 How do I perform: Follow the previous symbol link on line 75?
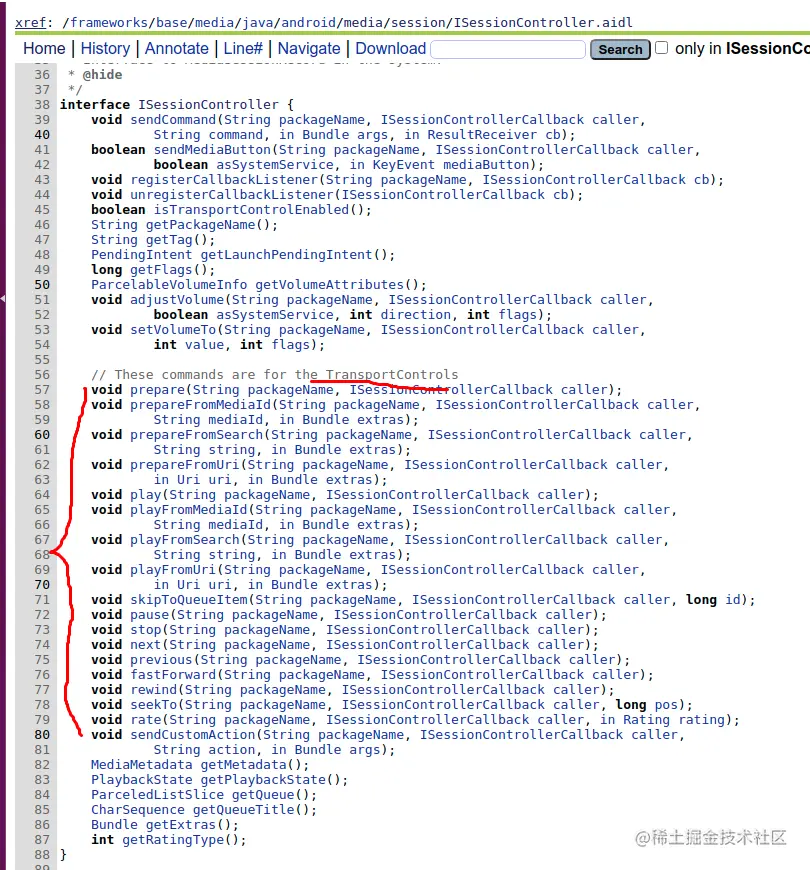coord(161,659)
